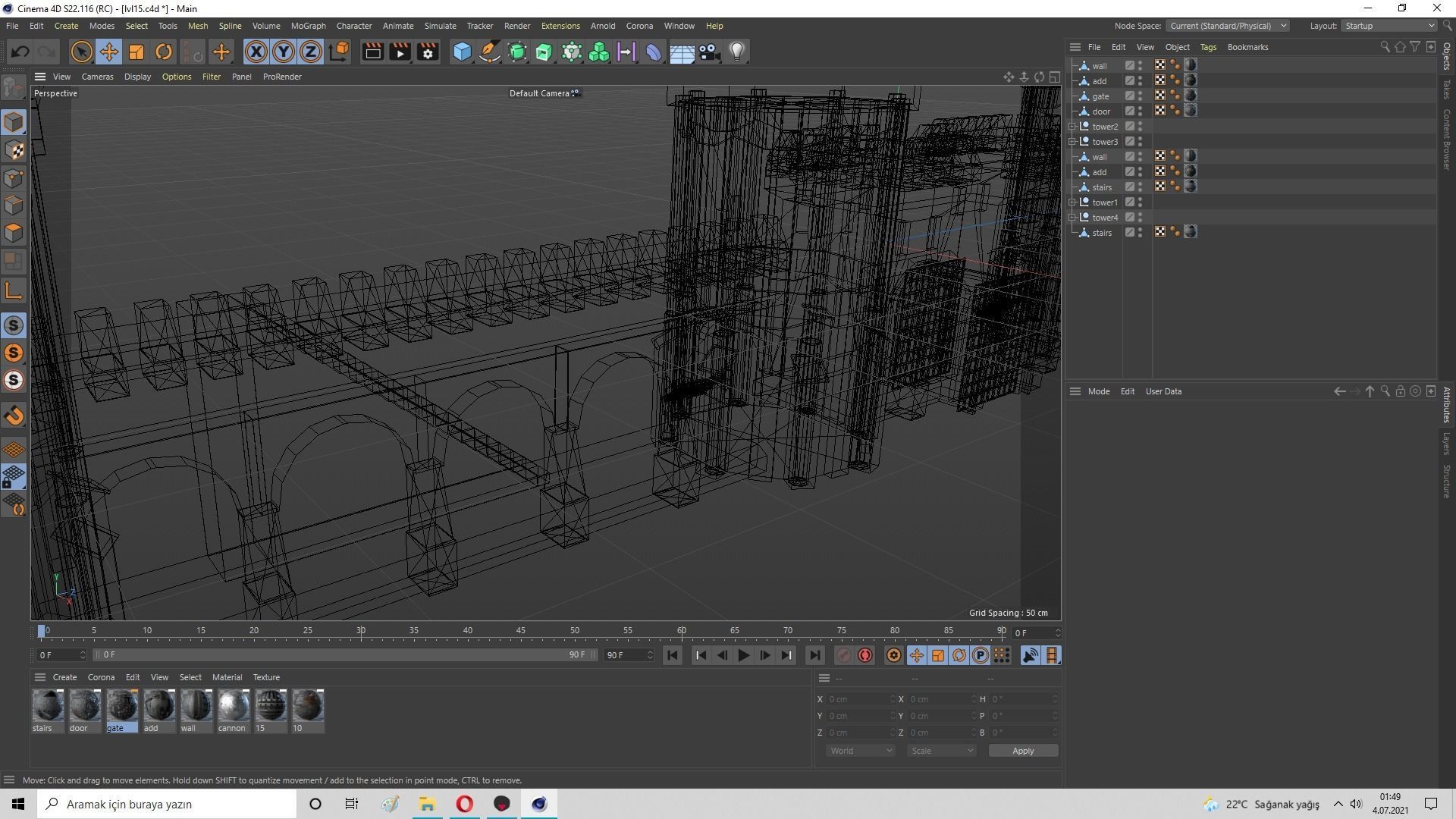The height and width of the screenshot is (819, 1456).
Task: Open Windows Start menu
Action: [18, 804]
